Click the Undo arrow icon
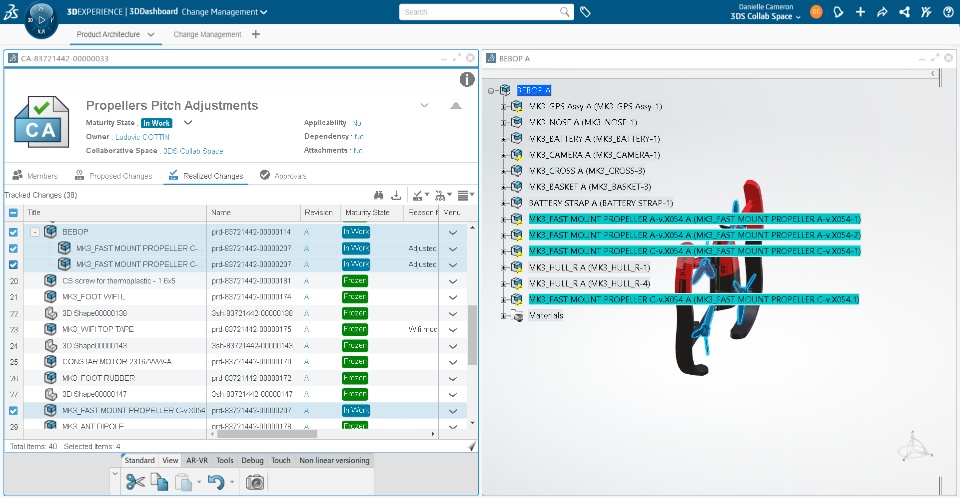 pyautogui.click(x=216, y=482)
